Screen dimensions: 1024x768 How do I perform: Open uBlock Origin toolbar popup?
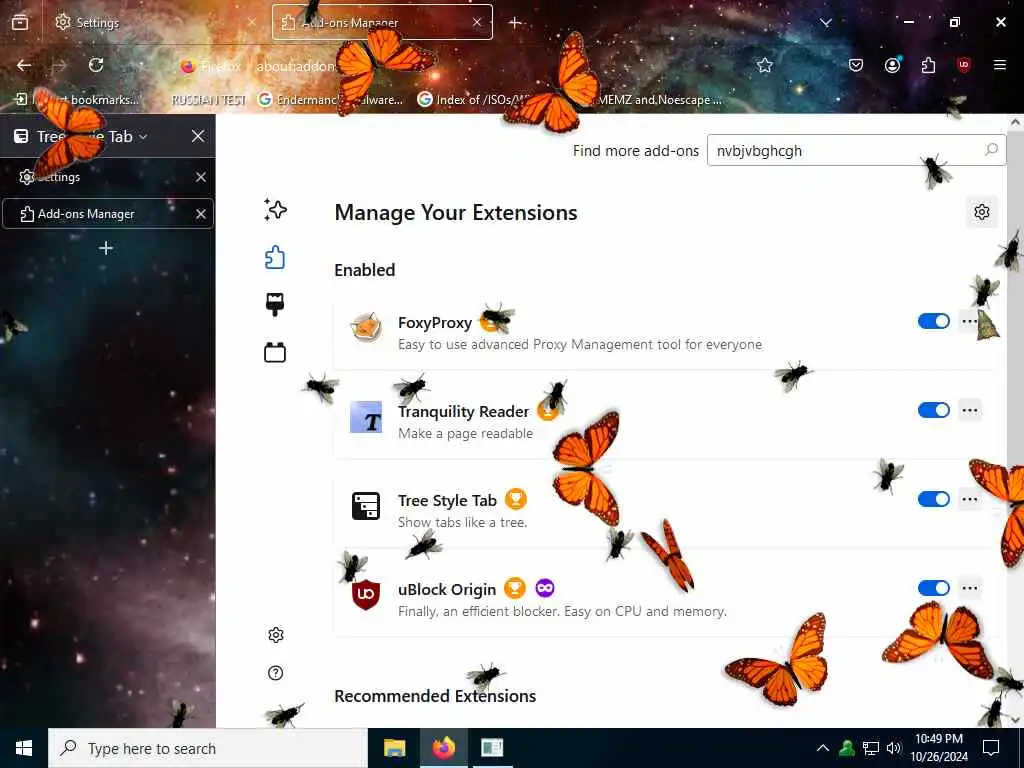[x=963, y=65]
